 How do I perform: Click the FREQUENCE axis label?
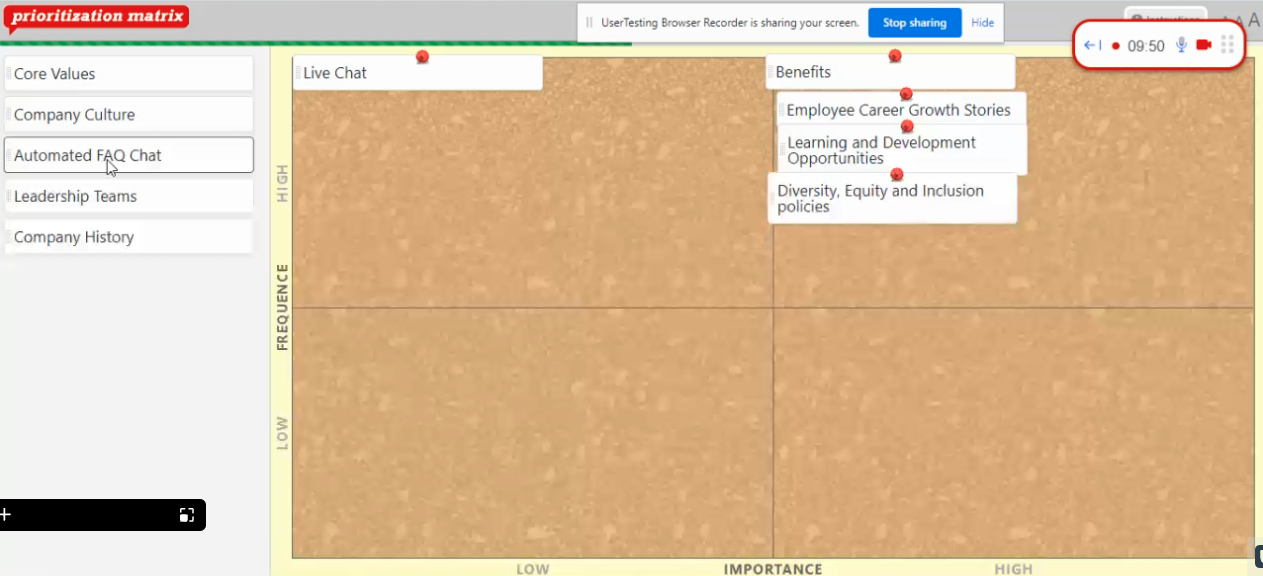pos(282,306)
